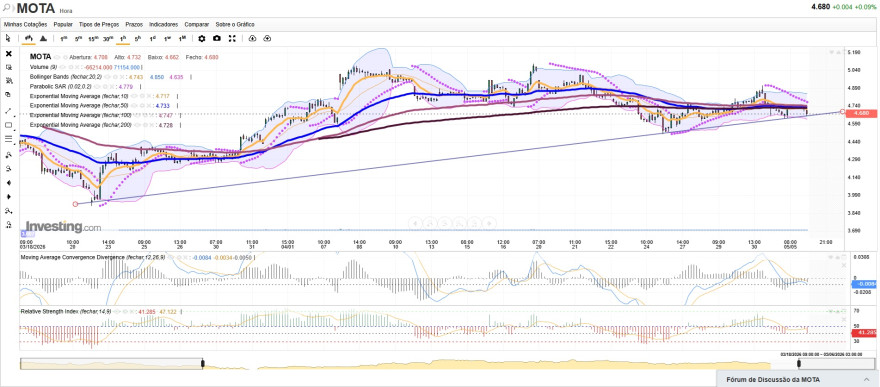Click the search icon beside MOTA

[x=7, y=8]
